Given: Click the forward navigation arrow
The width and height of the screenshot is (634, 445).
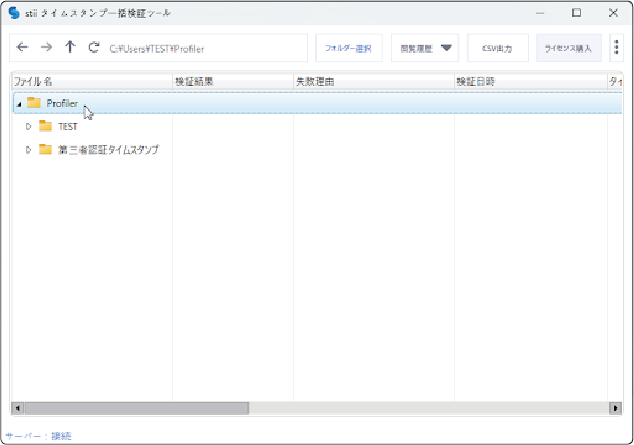Looking at the screenshot, I should tap(46, 48).
